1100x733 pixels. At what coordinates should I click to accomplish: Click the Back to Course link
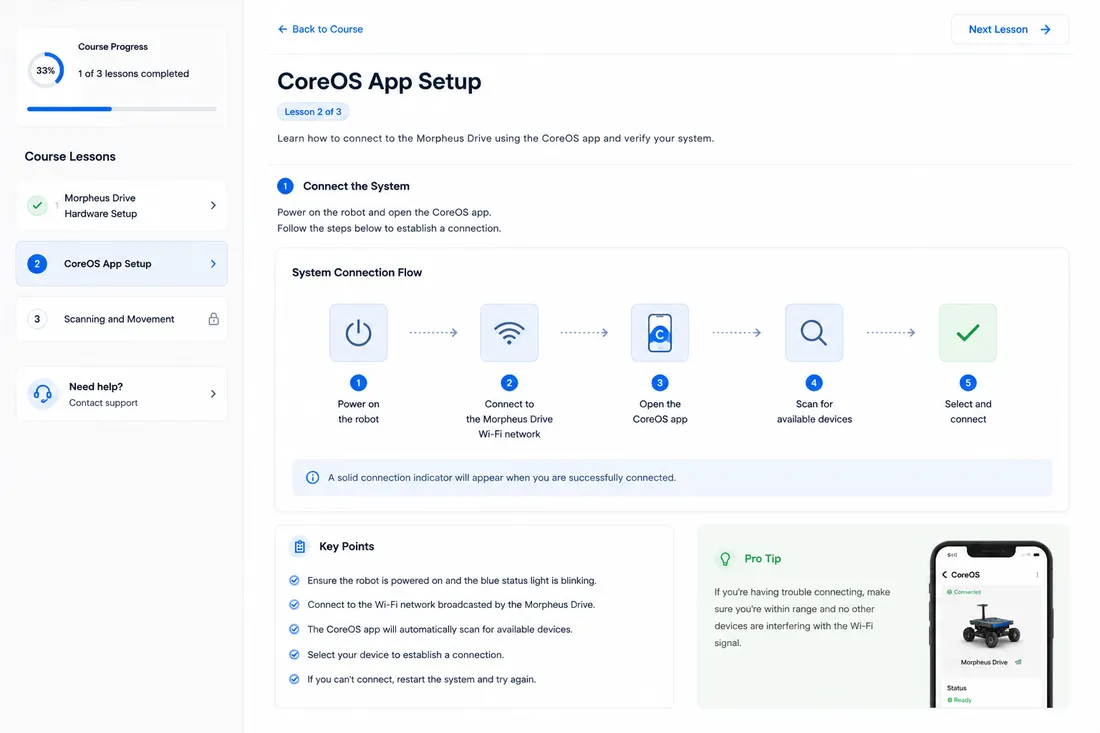tap(321, 29)
